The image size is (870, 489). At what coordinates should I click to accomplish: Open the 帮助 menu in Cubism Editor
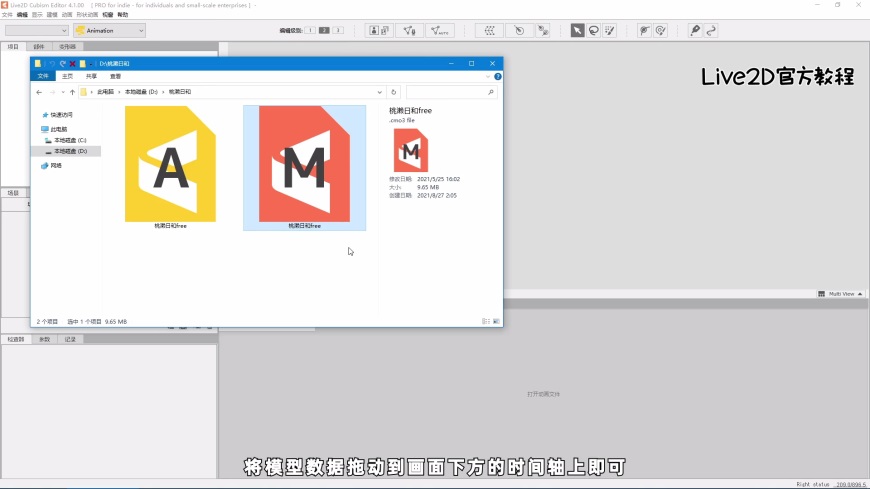(x=123, y=15)
